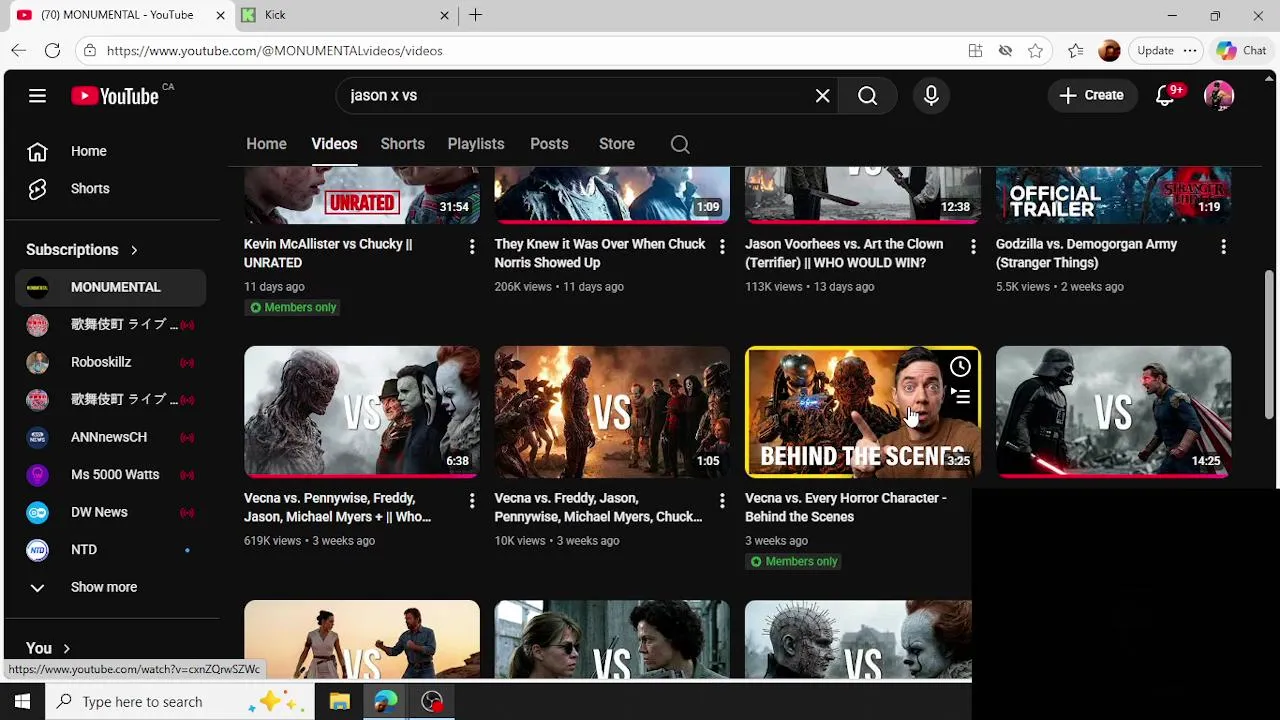Open the Copilot Chat button
This screenshot has width=1280, height=720.
1241,51
